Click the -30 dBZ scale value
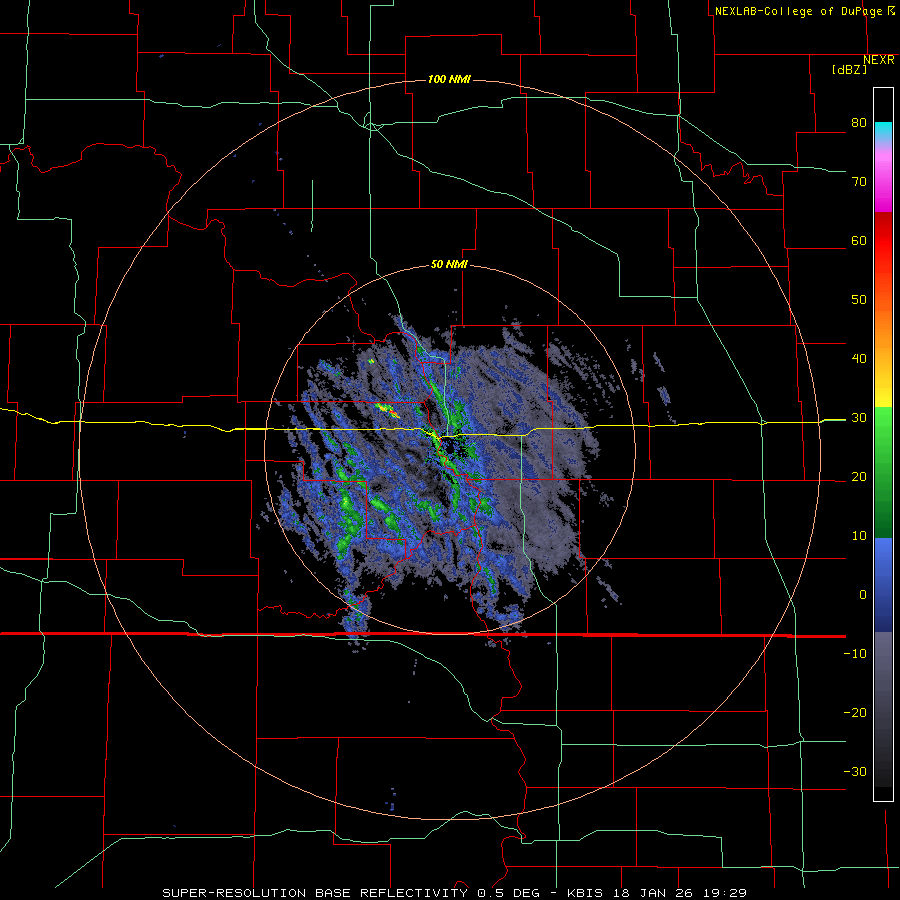This screenshot has height=900, width=900. coord(855,772)
